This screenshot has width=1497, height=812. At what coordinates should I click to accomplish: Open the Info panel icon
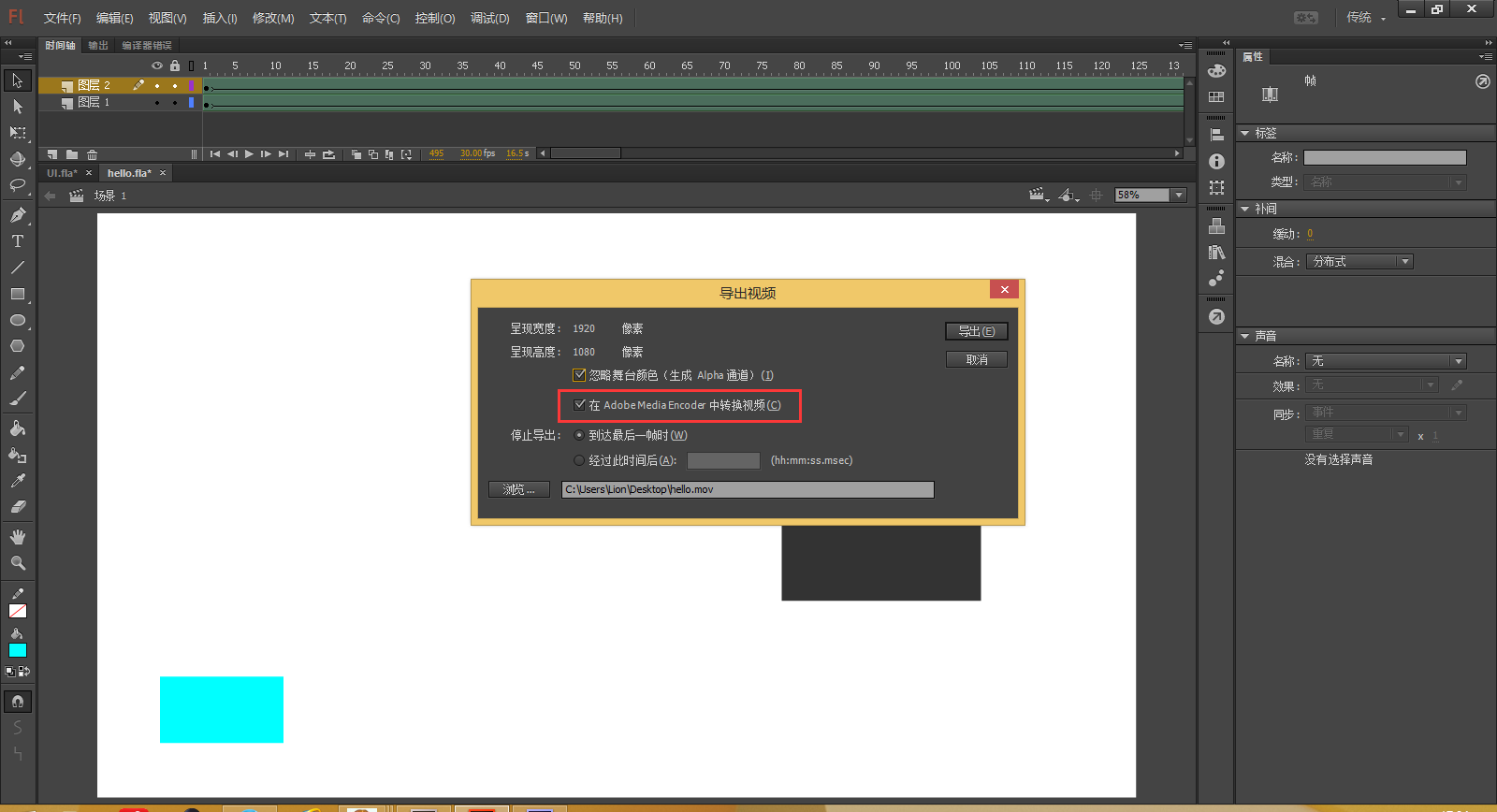coord(1216,162)
